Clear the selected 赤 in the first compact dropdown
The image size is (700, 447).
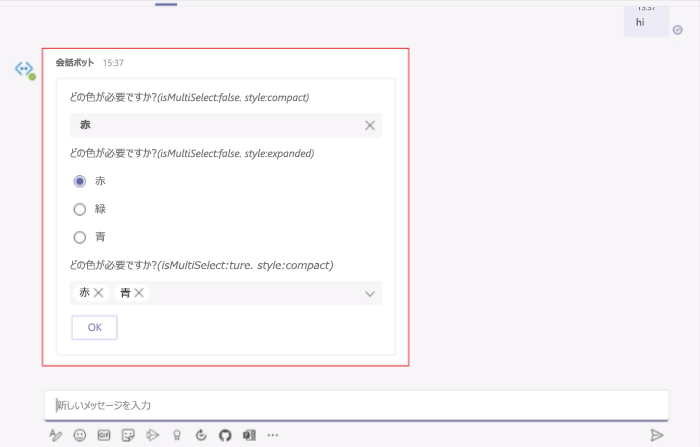pos(370,125)
